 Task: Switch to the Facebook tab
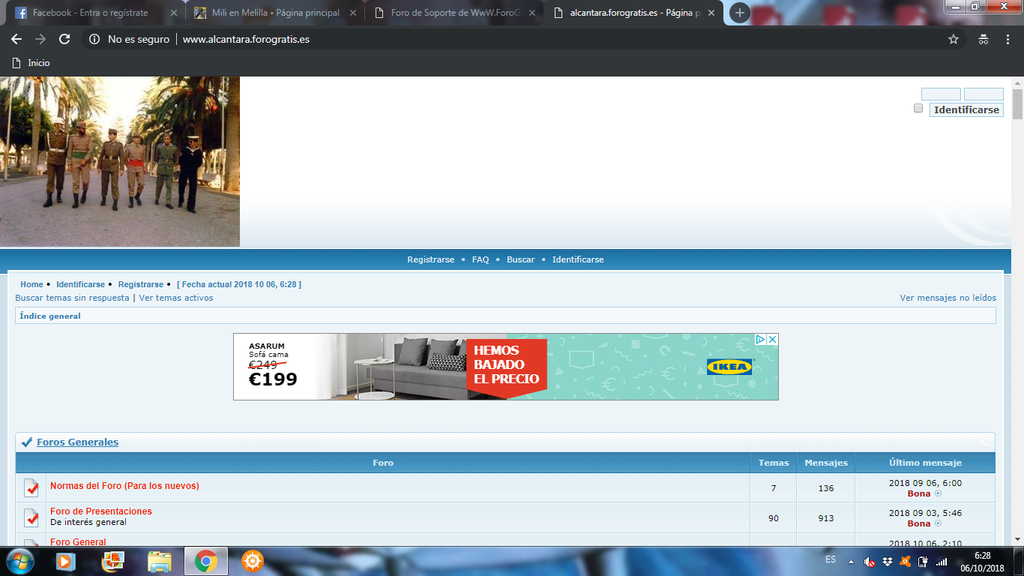pyautogui.click(x=90, y=12)
